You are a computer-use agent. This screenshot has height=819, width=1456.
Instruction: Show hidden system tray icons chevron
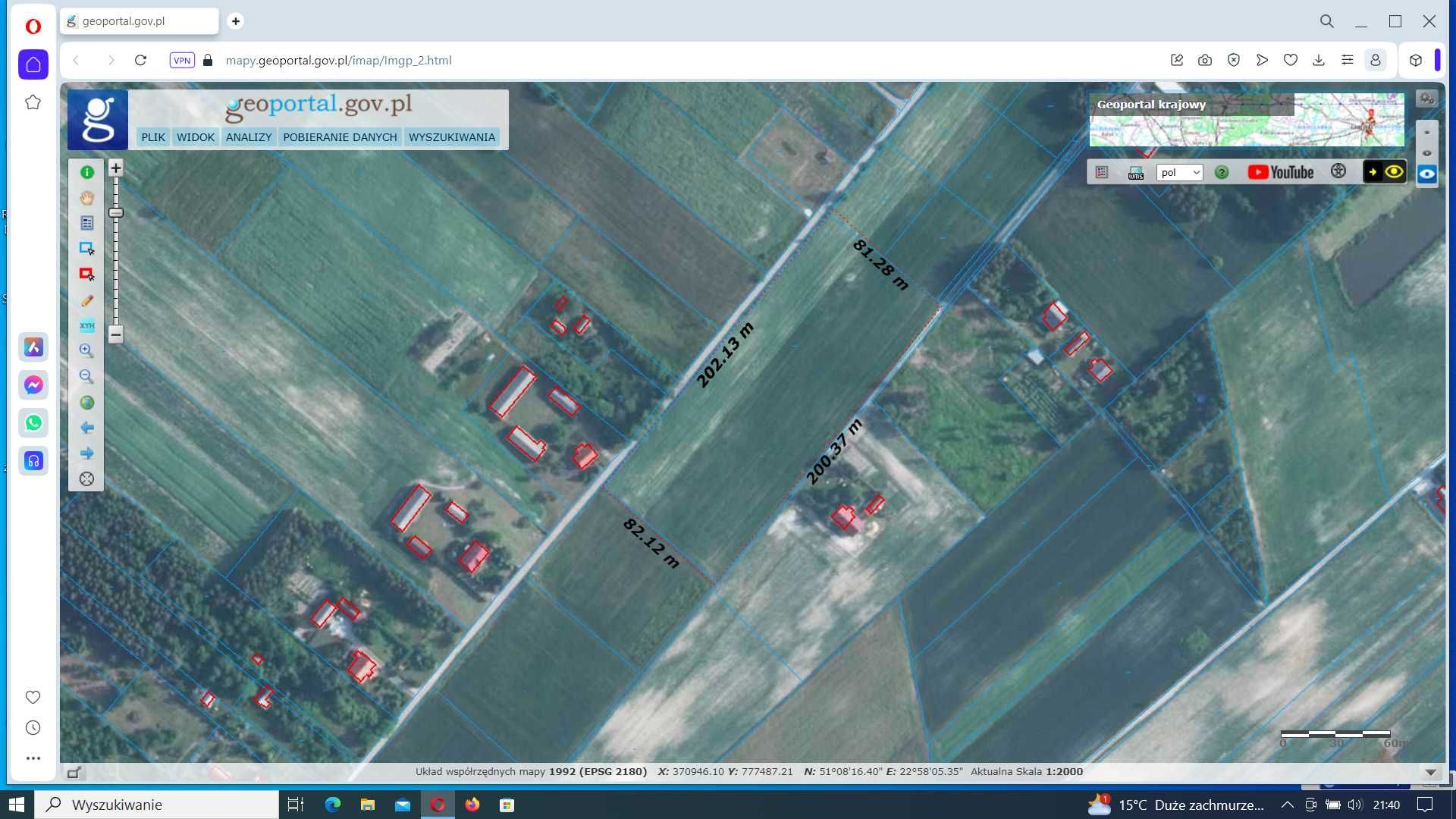(1287, 805)
